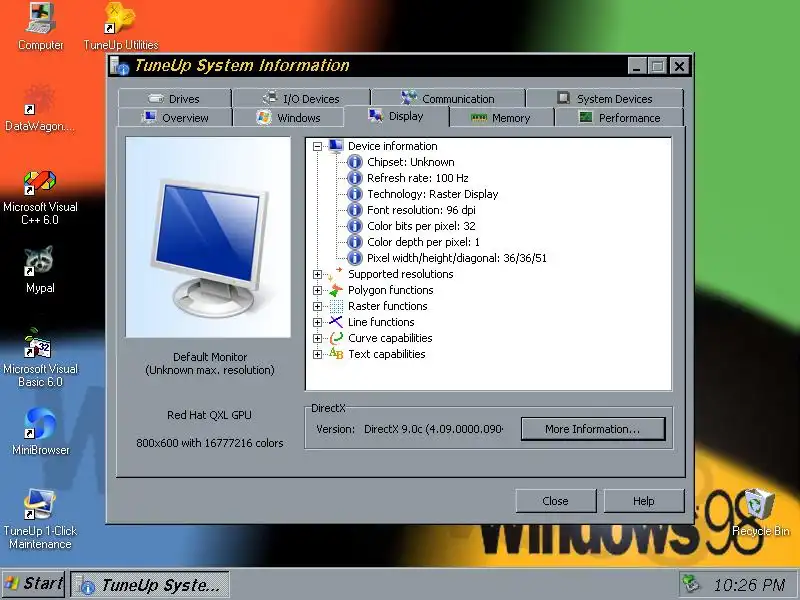Click the Polygon functions shape icon
The image size is (800, 600).
coord(336,290)
